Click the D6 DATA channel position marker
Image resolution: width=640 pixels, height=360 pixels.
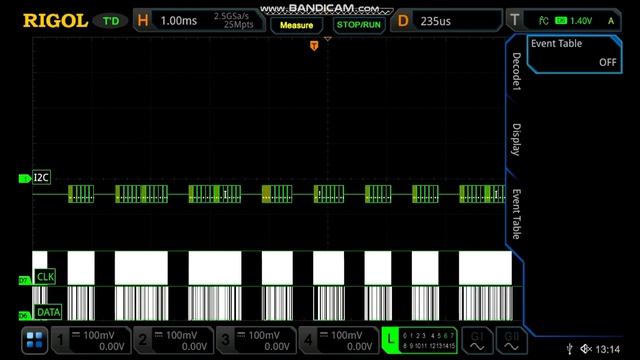point(24,316)
